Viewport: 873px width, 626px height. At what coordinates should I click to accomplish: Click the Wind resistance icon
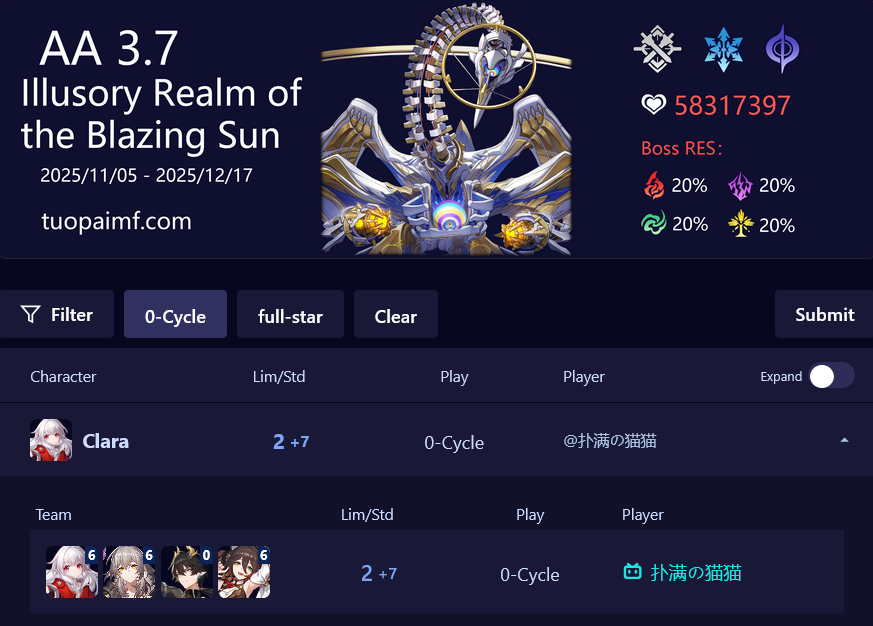point(654,222)
